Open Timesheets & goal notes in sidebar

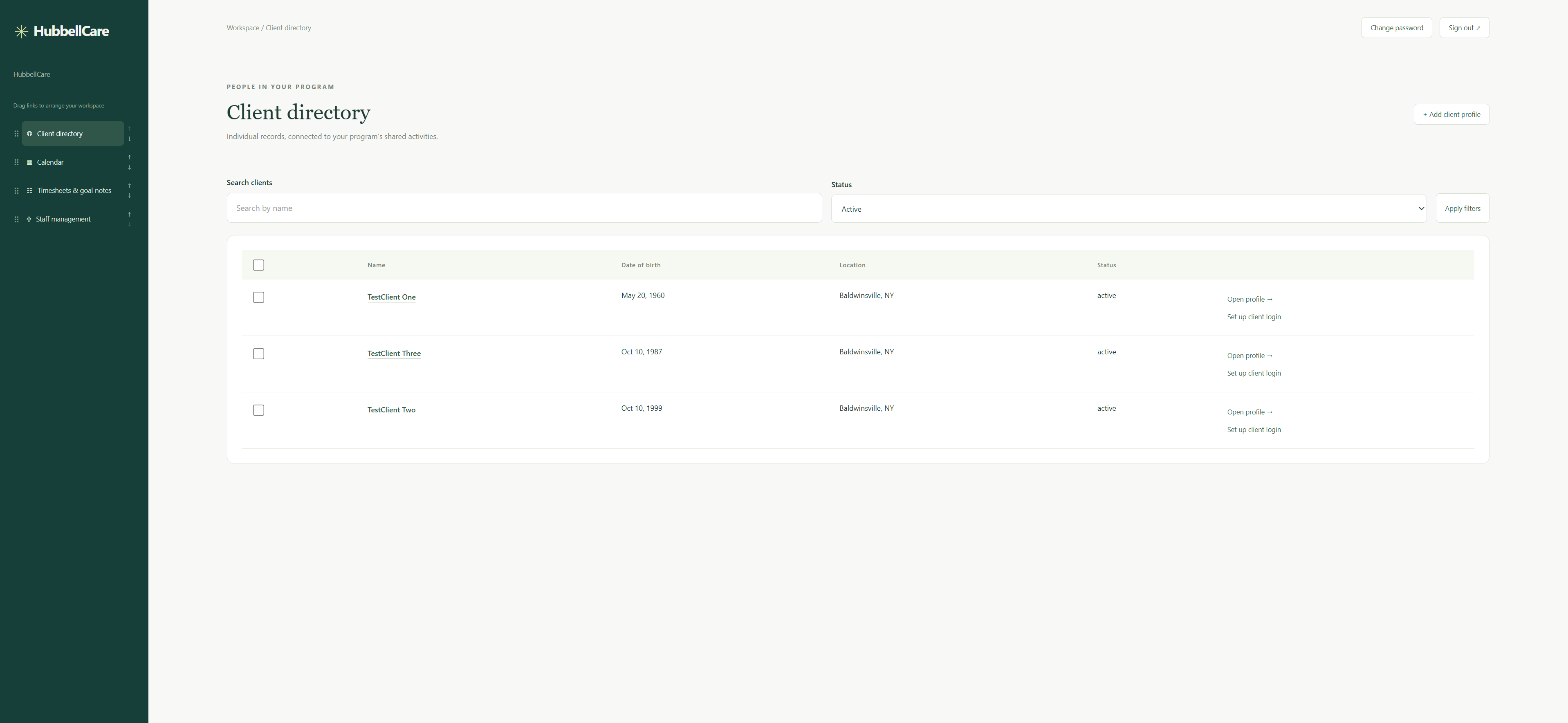[73, 191]
